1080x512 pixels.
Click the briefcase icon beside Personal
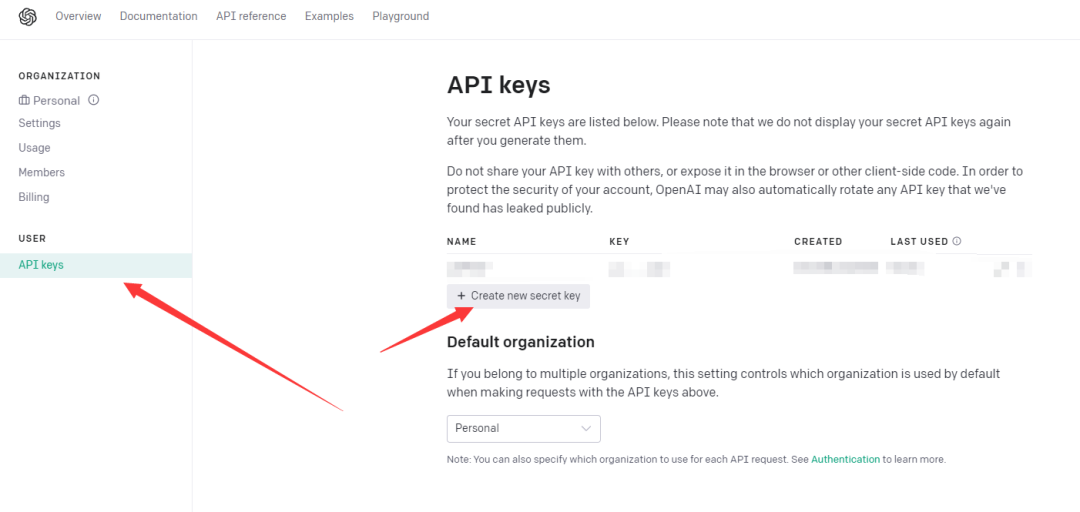[x=24, y=101]
